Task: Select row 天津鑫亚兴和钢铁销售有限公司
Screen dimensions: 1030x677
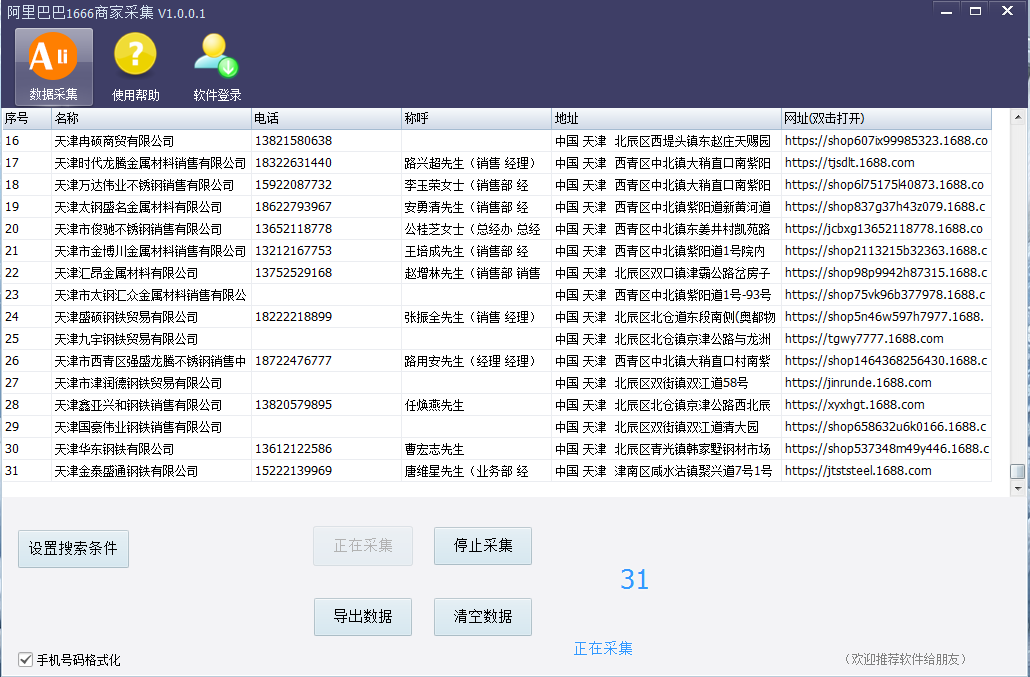Action: (x=497, y=405)
